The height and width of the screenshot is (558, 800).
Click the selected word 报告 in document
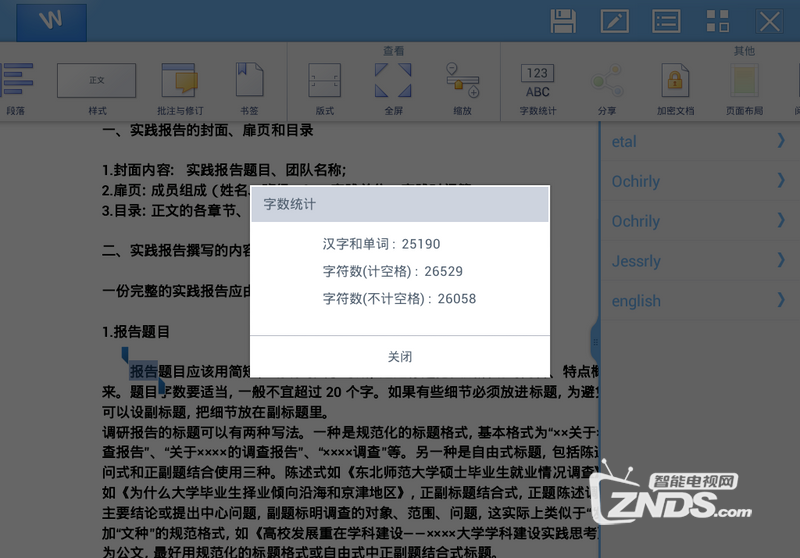pos(143,371)
